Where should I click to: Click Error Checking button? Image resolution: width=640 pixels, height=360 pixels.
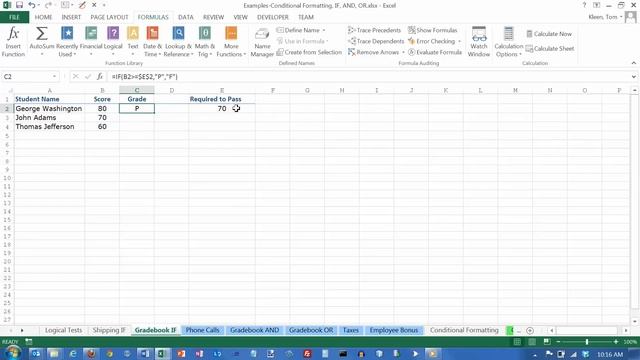click(431, 41)
